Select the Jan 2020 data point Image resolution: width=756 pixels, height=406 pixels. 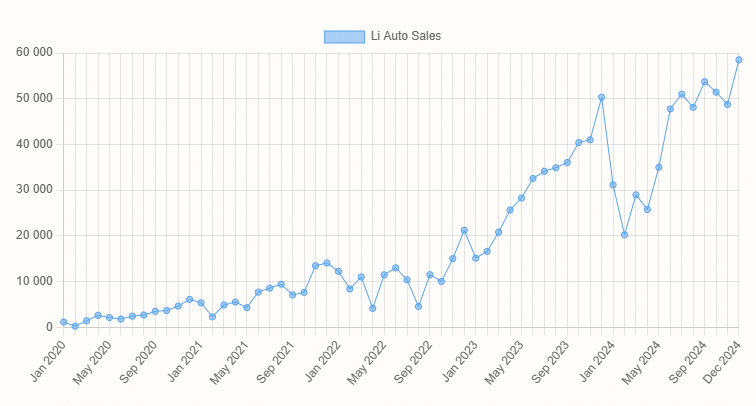(63, 322)
